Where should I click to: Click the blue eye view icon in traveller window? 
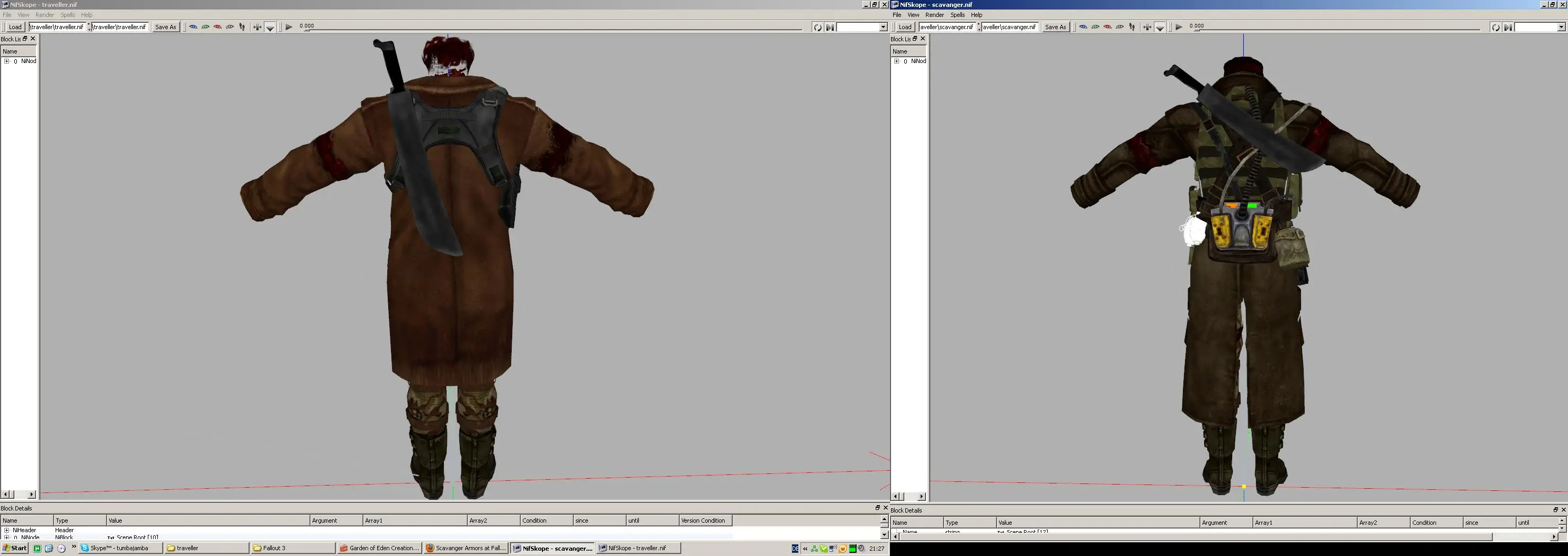[193, 27]
